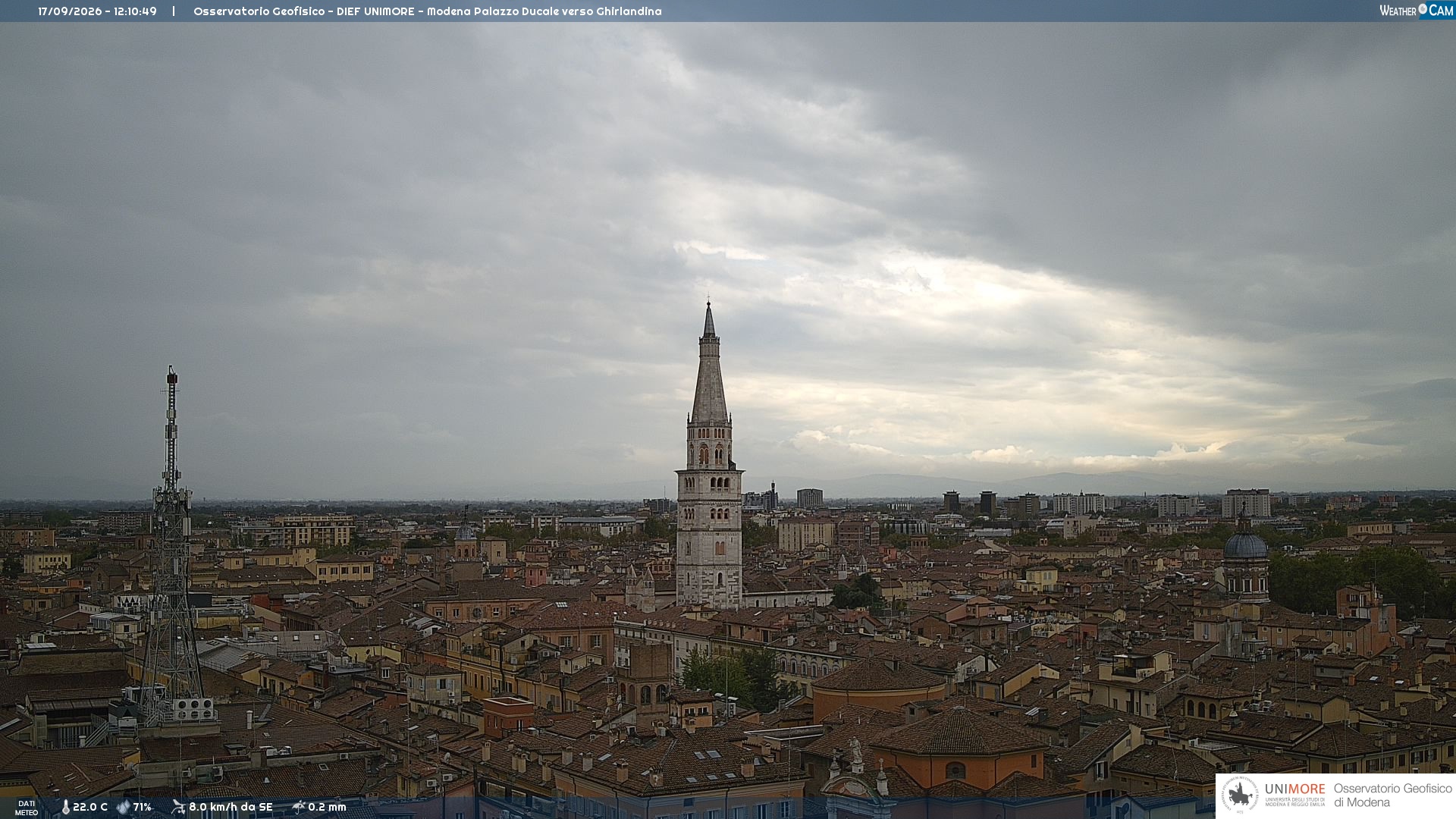The width and height of the screenshot is (1456, 819).
Task: Click Modena Palazzo Ducale verso Ghirlandina caption
Action: (544, 11)
